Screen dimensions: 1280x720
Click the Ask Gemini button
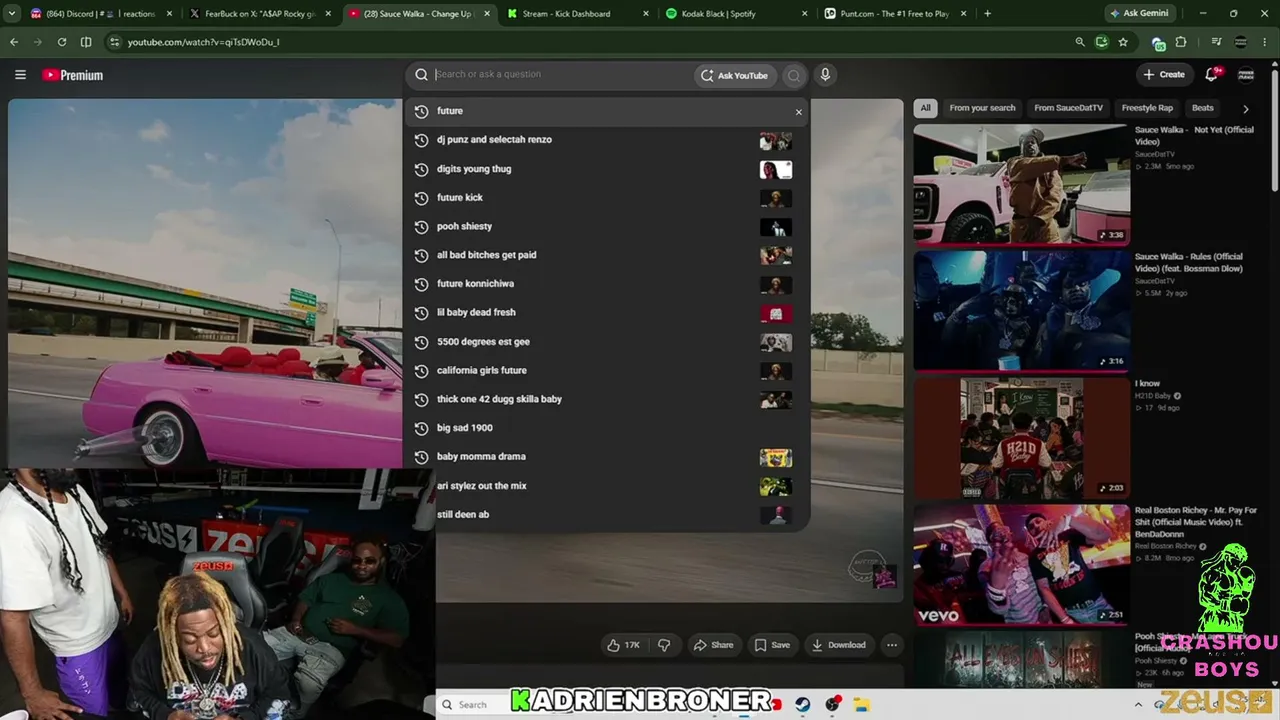point(1139,14)
